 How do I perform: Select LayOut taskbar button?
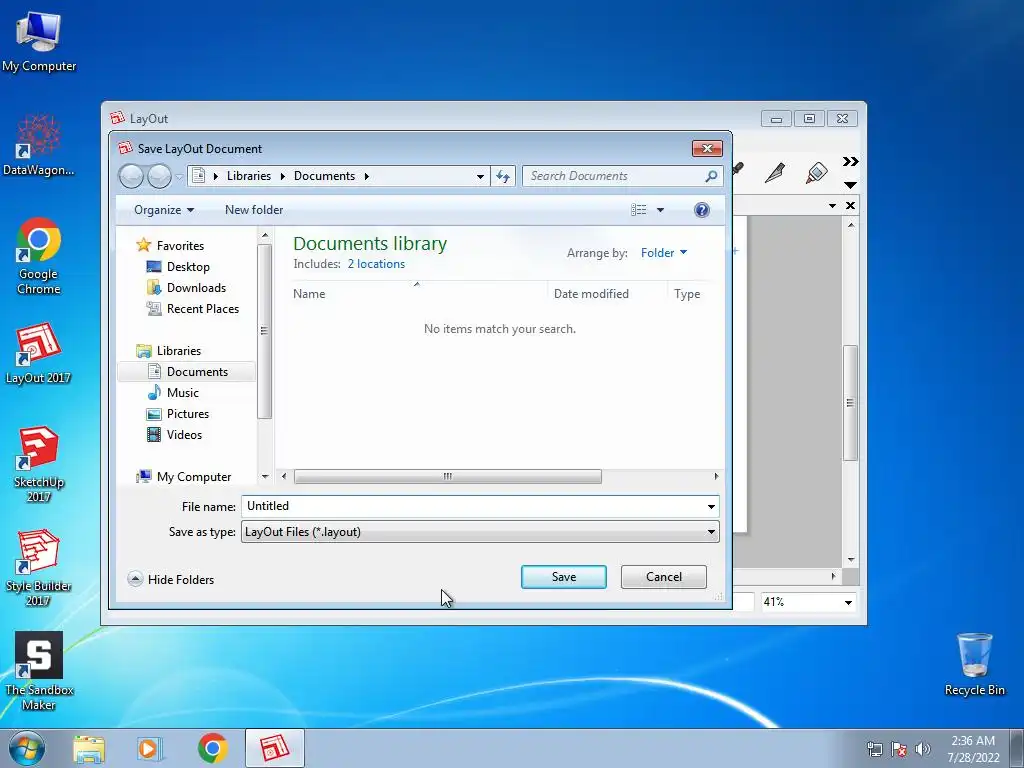click(x=275, y=748)
